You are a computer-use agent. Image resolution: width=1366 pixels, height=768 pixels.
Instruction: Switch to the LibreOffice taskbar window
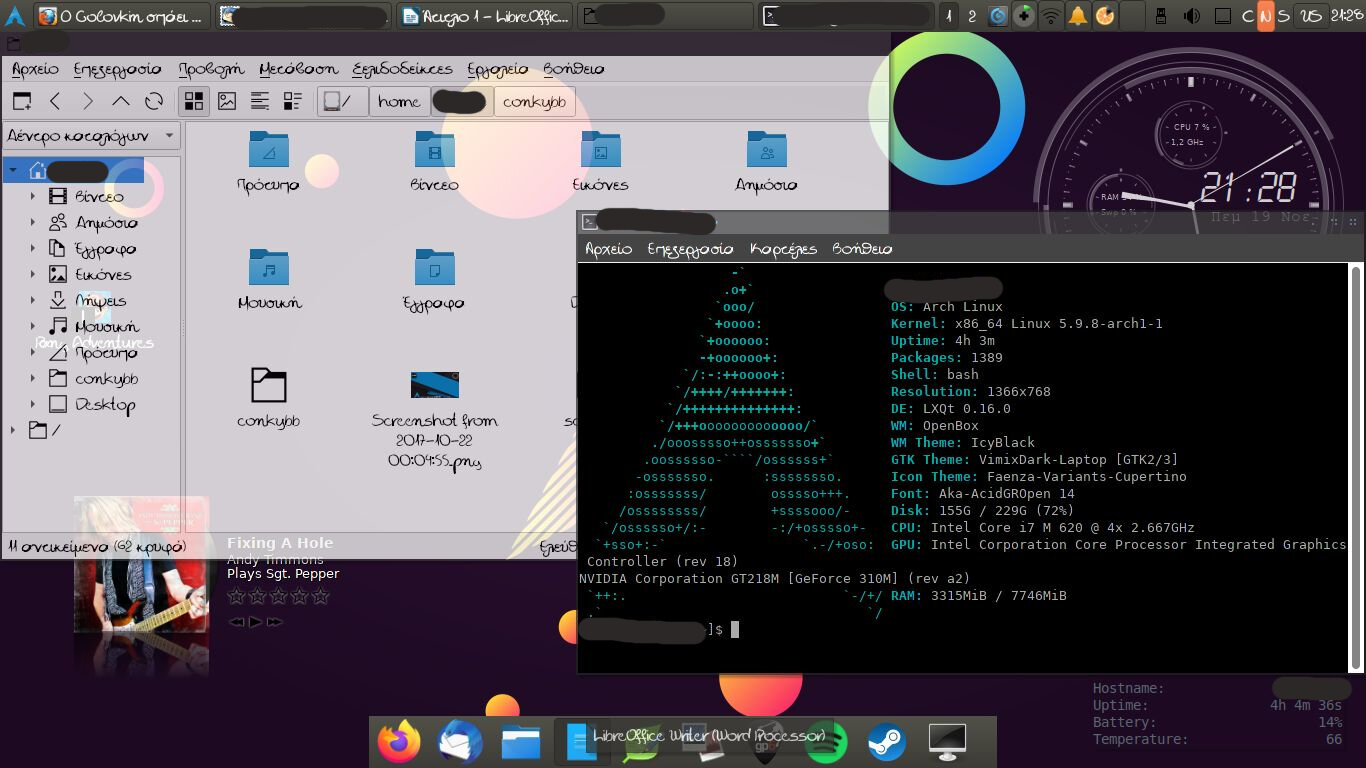pyautogui.click(x=485, y=16)
